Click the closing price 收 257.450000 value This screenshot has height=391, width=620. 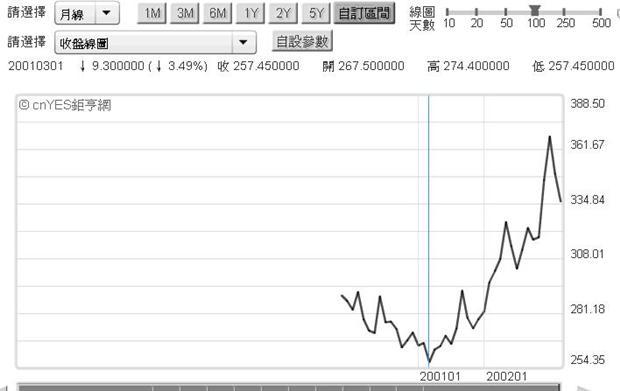pos(258,66)
